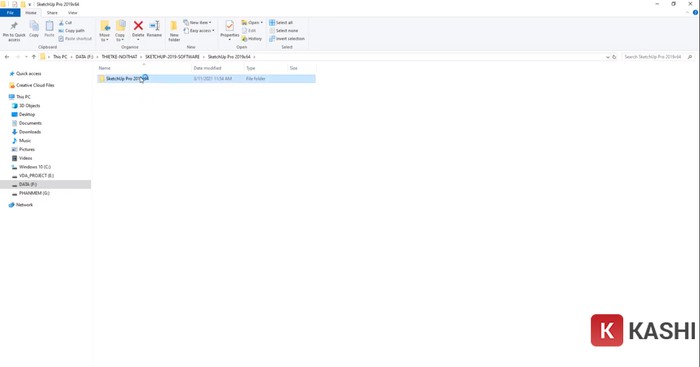Click the search SketchUp Pro box
This screenshot has height=367, width=700.
pos(657,57)
